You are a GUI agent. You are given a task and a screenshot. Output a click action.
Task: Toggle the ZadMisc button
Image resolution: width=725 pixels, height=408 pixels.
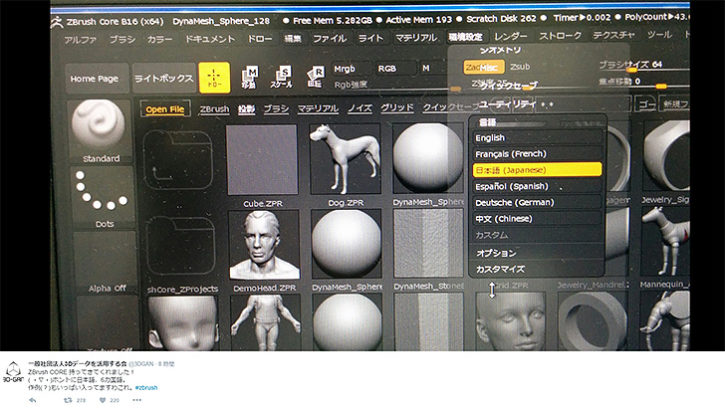[x=484, y=67]
